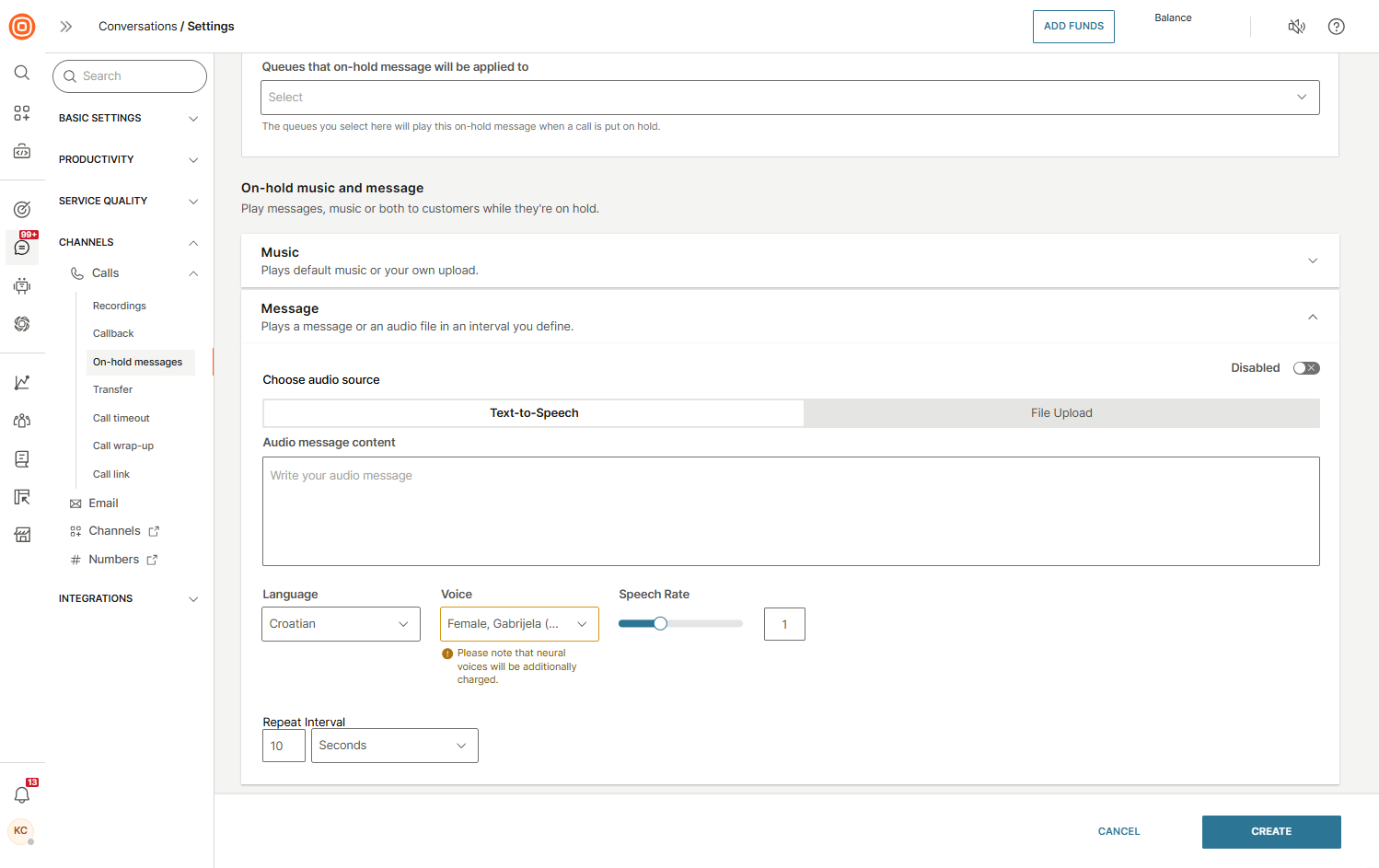Screen dimensions: 1379x868
Task: Open Conversations chat icon with 99+ badge
Action: (22, 248)
